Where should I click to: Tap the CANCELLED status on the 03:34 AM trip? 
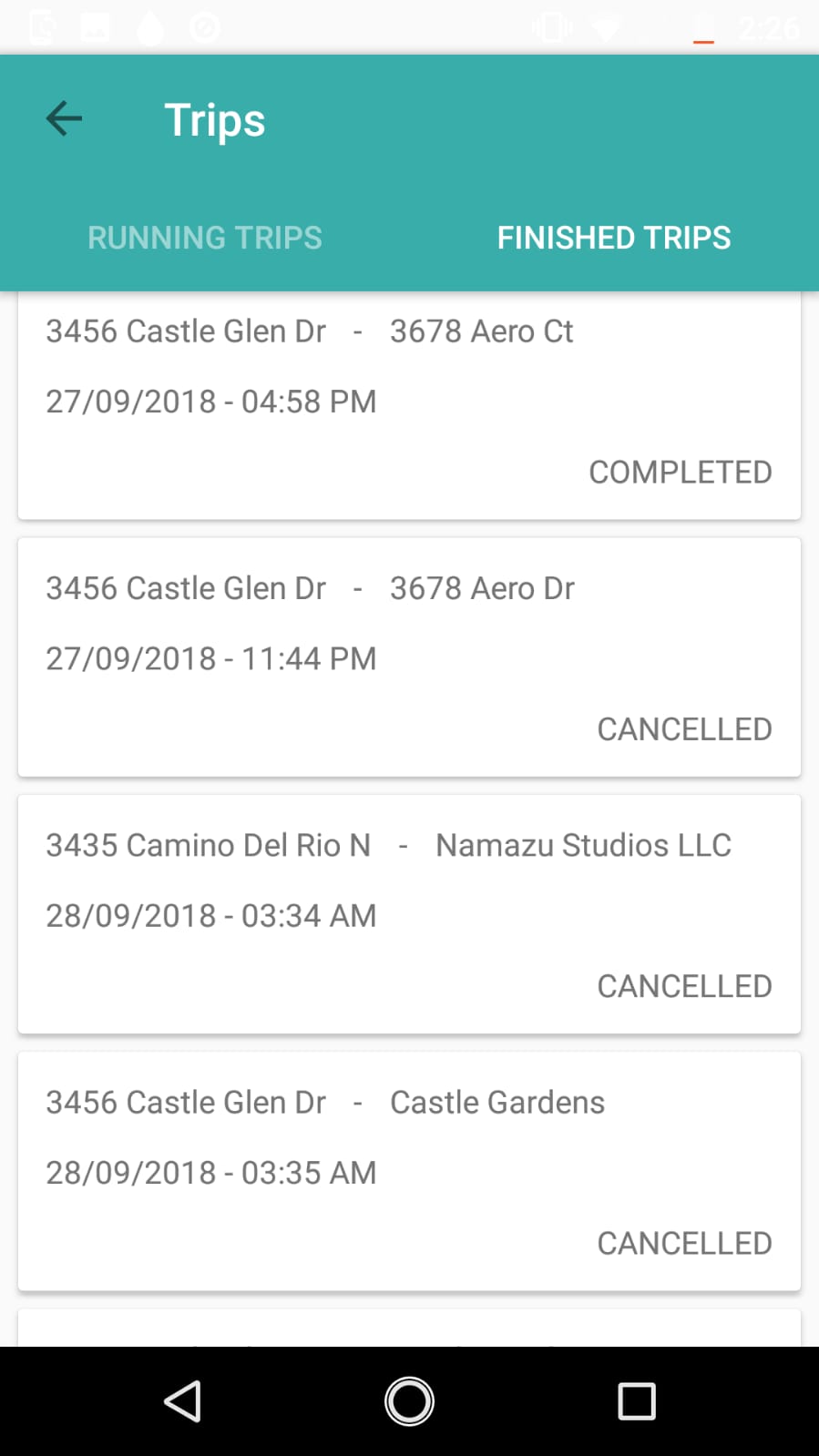684,985
